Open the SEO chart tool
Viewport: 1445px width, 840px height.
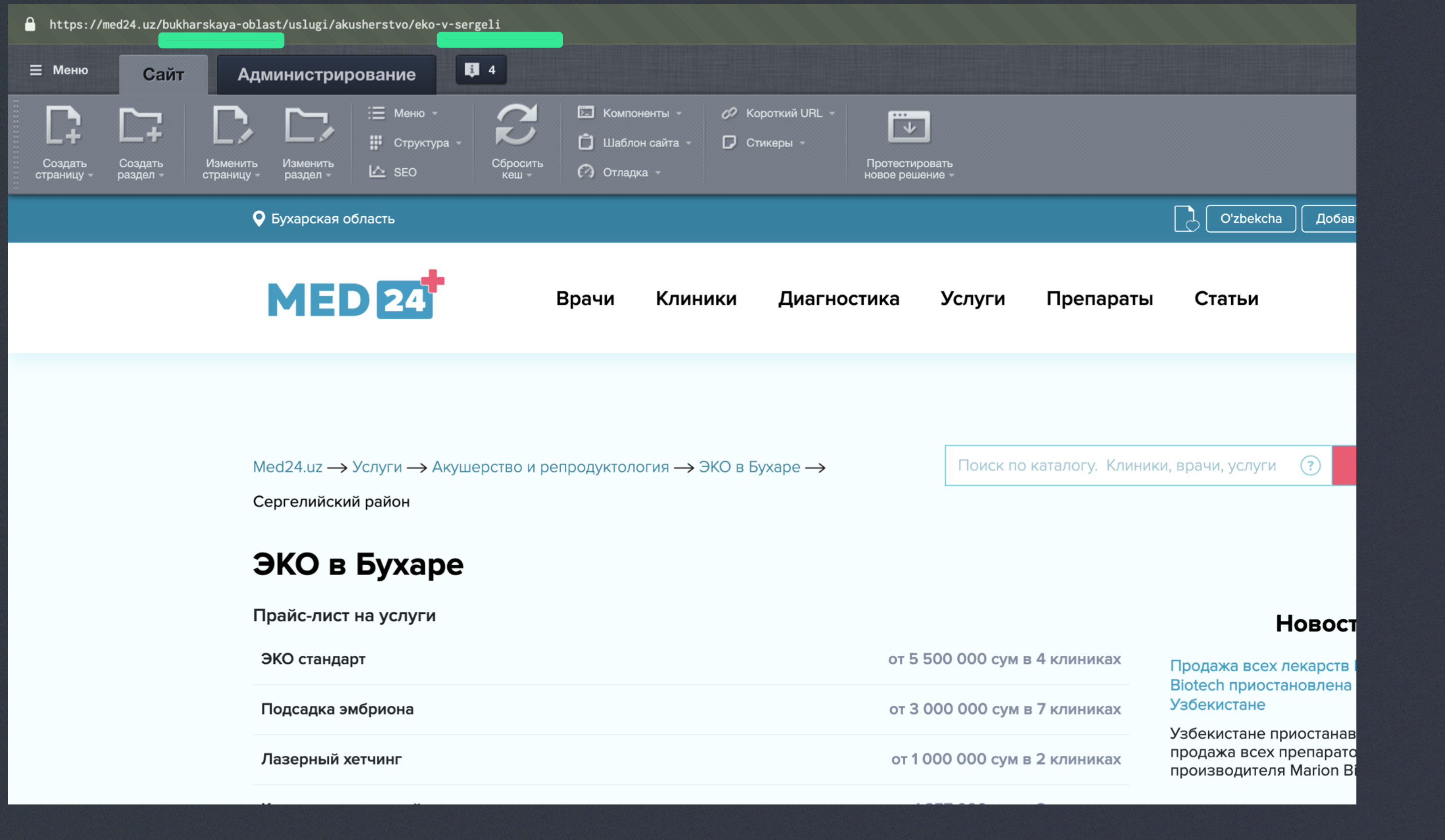pos(392,172)
